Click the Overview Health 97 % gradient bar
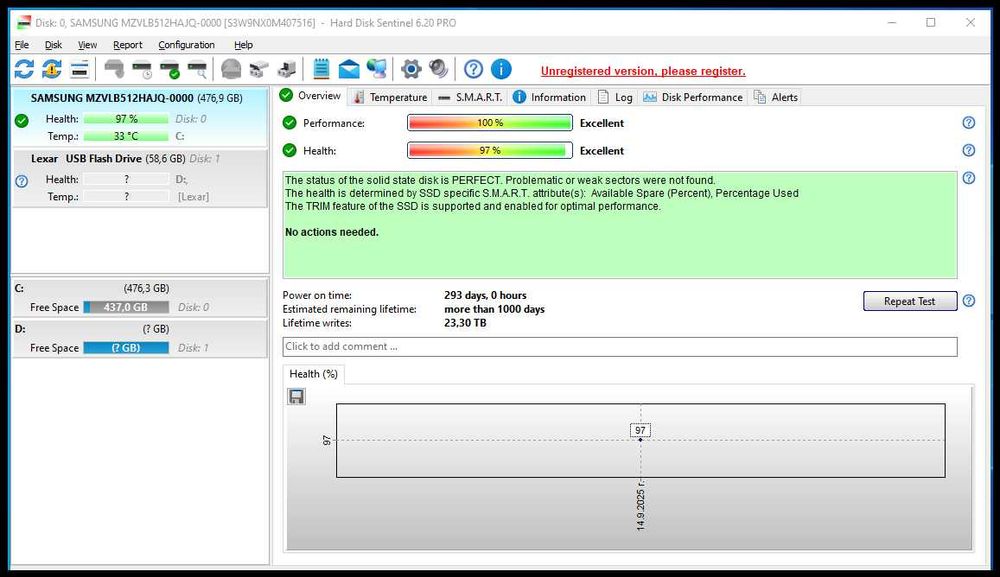The width and height of the screenshot is (1000, 577). point(490,150)
